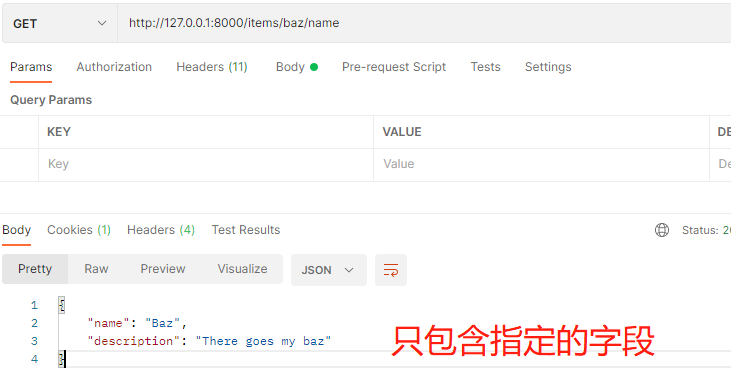The width and height of the screenshot is (731, 392).
Task: Open the Tests tab
Action: [485, 67]
